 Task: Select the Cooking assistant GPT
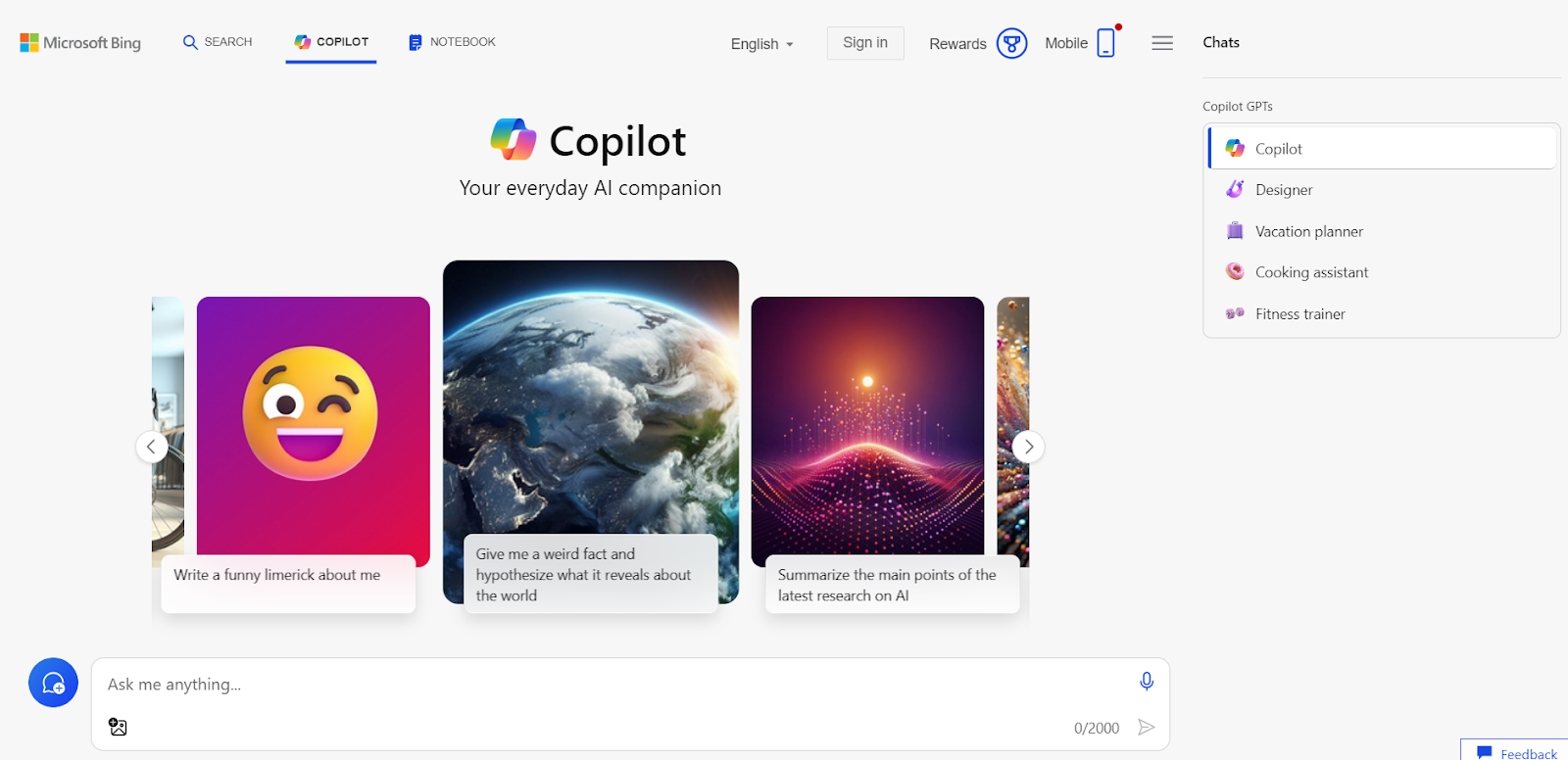(1382, 272)
